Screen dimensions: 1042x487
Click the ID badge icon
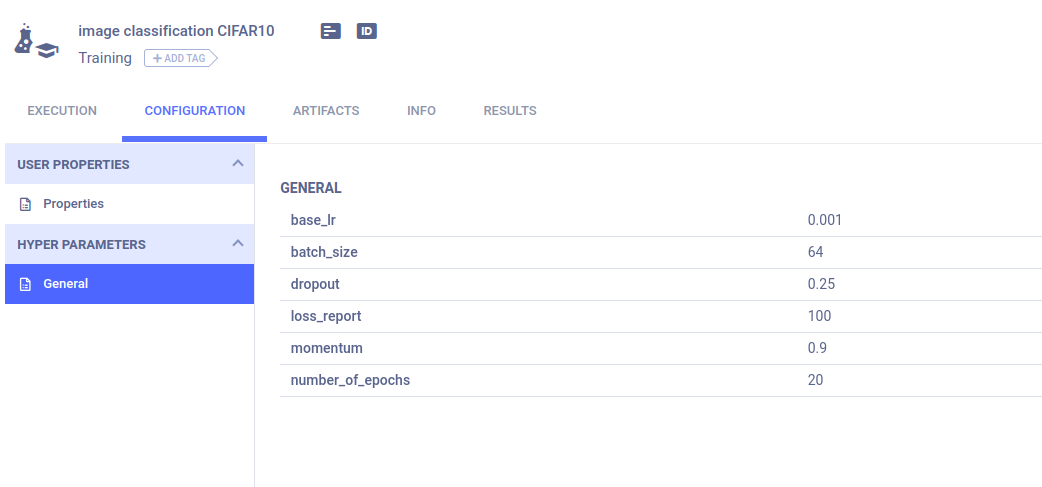[367, 31]
